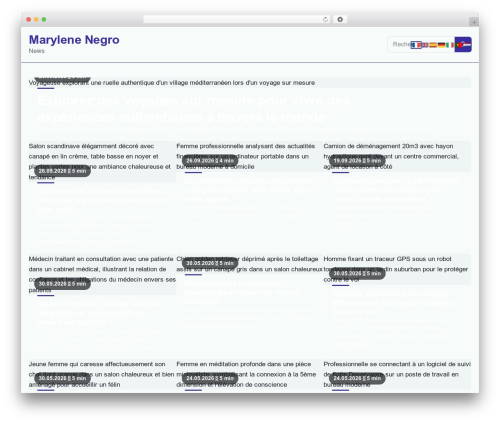Click the 30.05.2026 badge on golden retriever card
Image resolution: width=500 pixels, height=423 pixels.
tap(210, 263)
